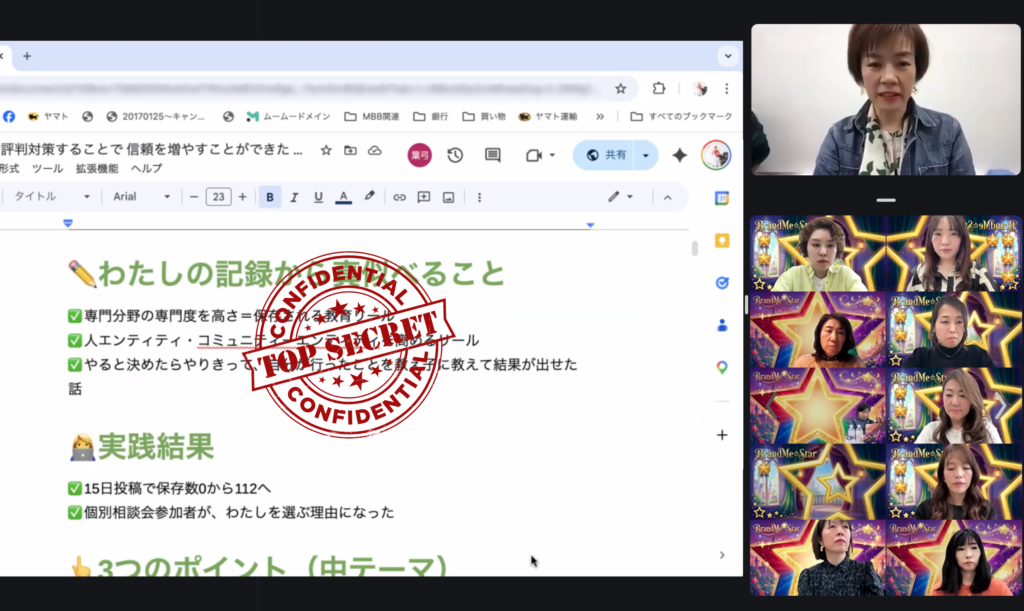Show all comments panel icon
1024x611 pixels.
point(492,155)
